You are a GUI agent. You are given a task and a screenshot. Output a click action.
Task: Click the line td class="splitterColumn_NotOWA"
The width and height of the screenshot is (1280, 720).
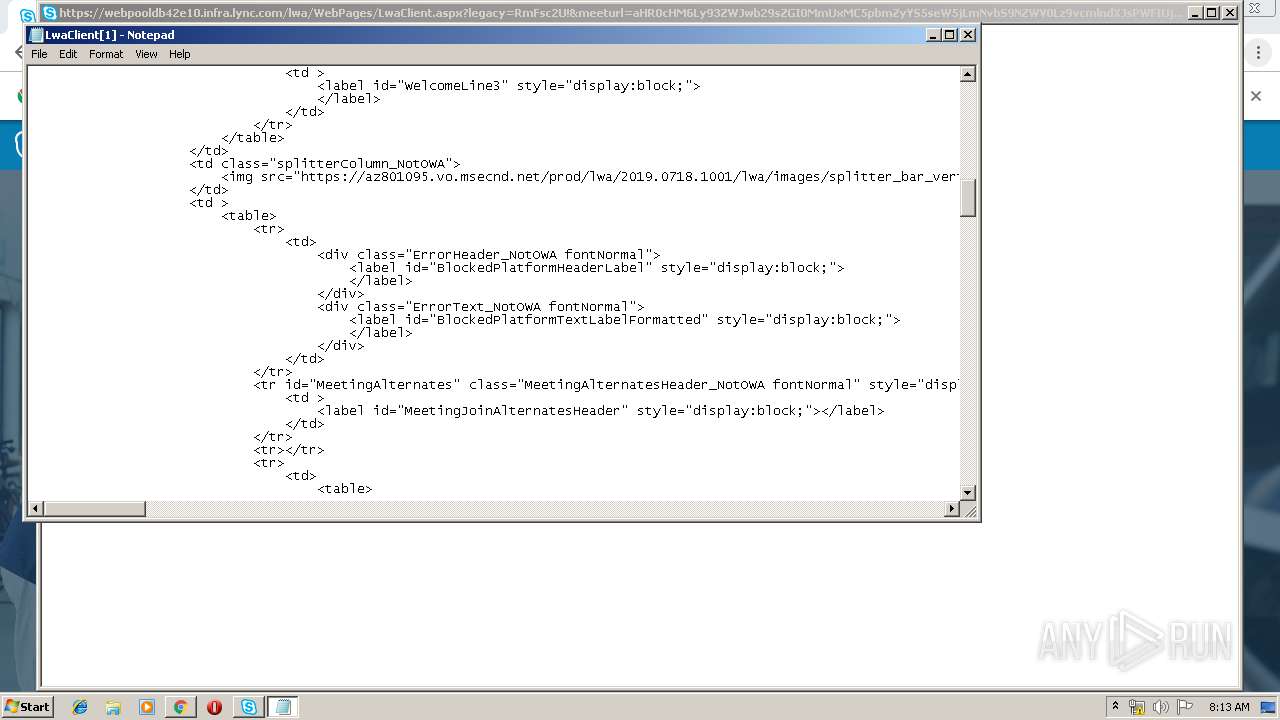325,164
